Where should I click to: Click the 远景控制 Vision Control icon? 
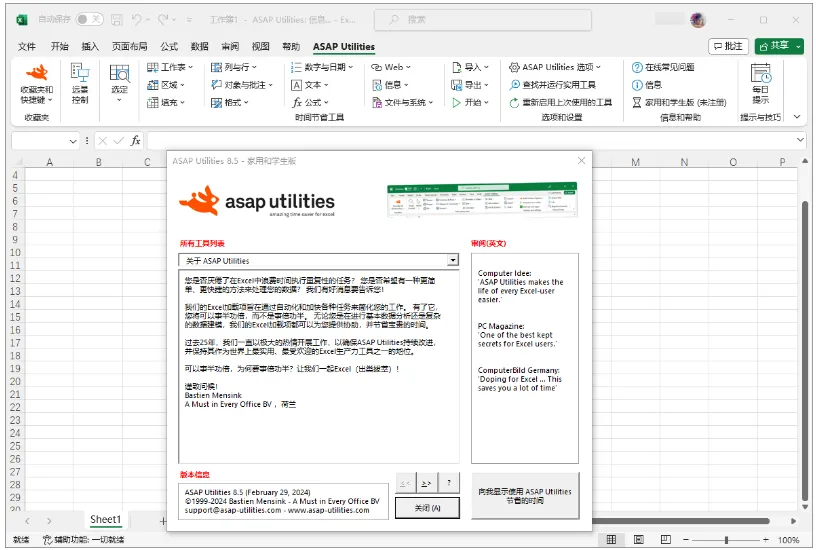click(x=80, y=84)
